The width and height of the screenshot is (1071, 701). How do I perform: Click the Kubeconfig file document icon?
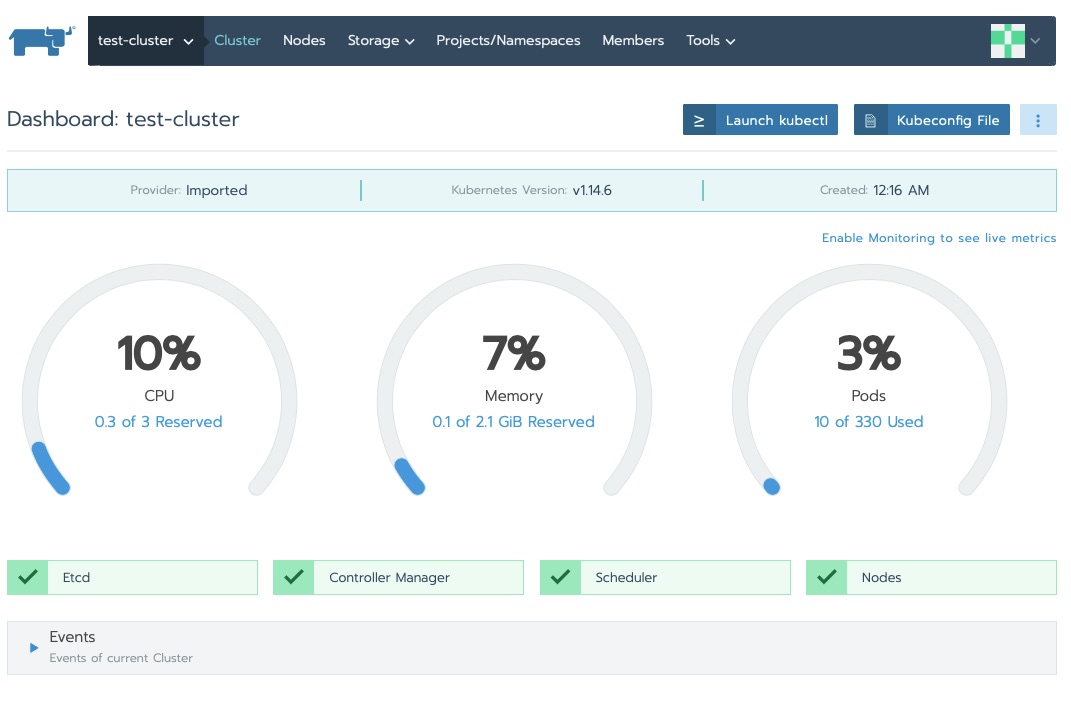(868, 119)
